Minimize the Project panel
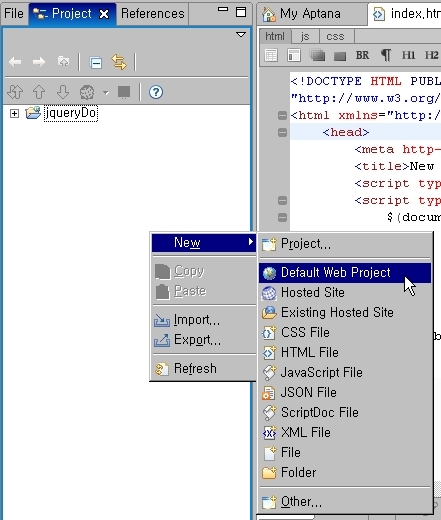Image resolution: width=441 pixels, height=520 pixels. tap(223, 9)
